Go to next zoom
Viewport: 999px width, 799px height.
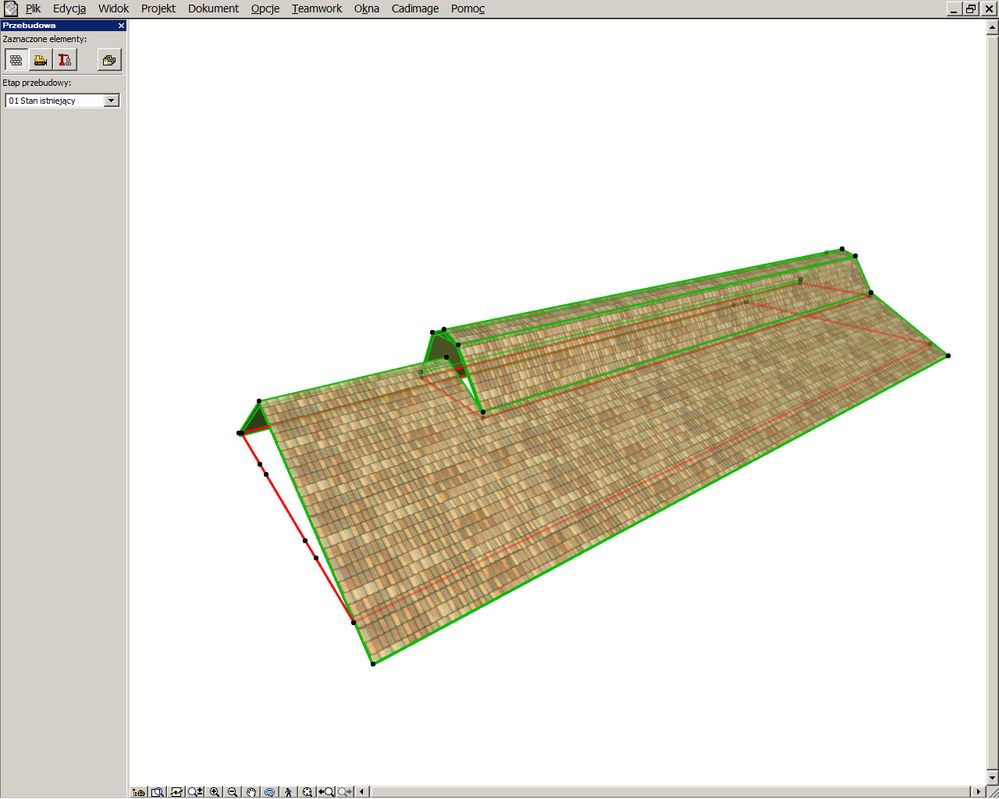tap(345, 792)
